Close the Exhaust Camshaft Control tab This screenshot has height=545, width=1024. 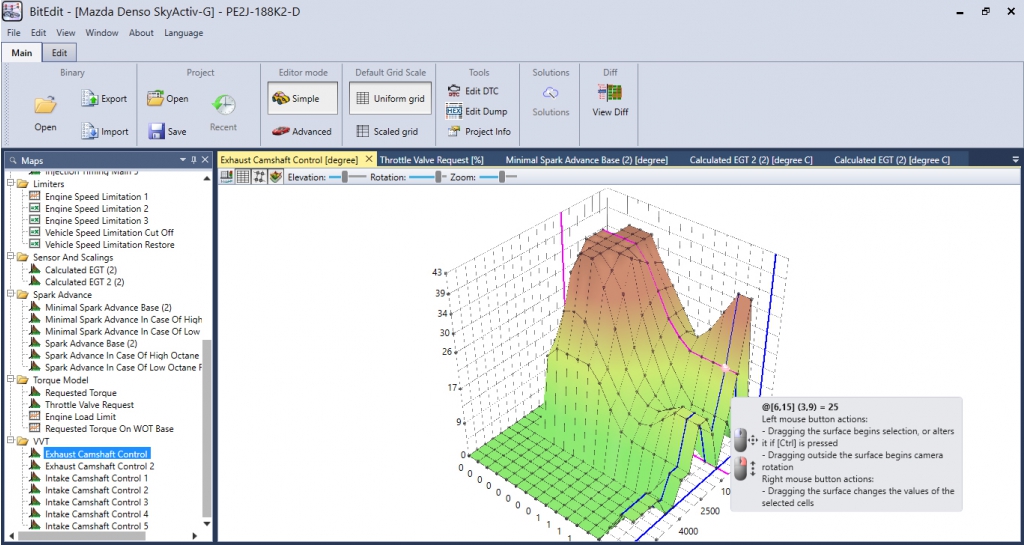tap(368, 159)
